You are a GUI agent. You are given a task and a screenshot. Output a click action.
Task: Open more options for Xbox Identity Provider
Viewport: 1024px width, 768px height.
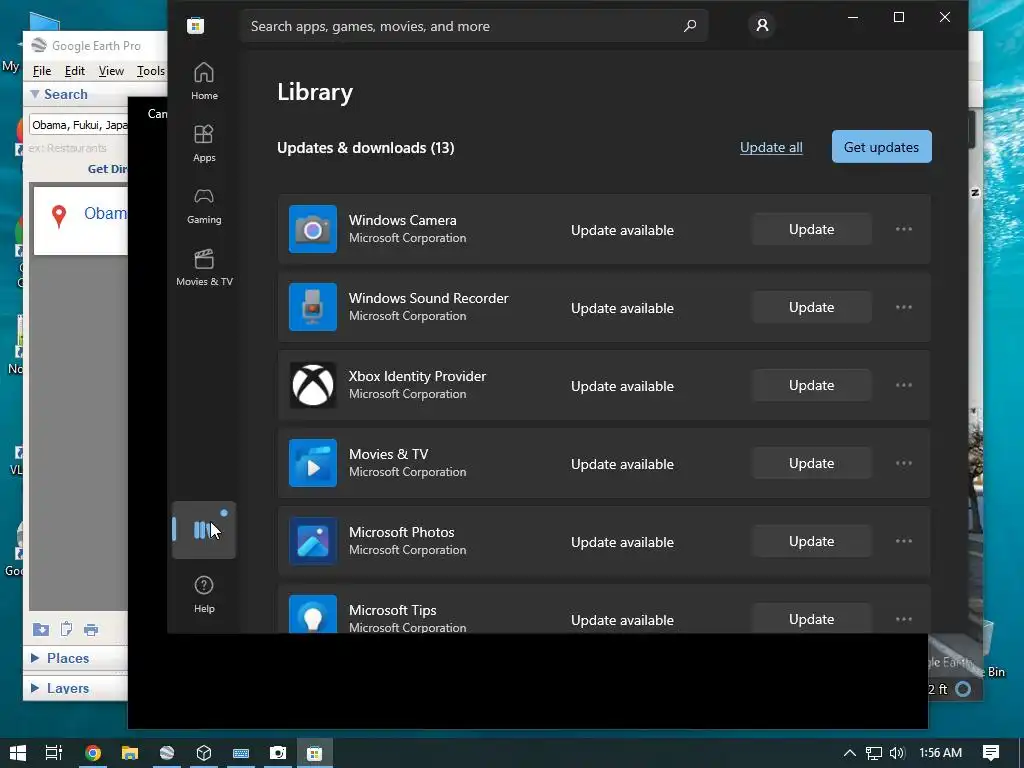904,385
